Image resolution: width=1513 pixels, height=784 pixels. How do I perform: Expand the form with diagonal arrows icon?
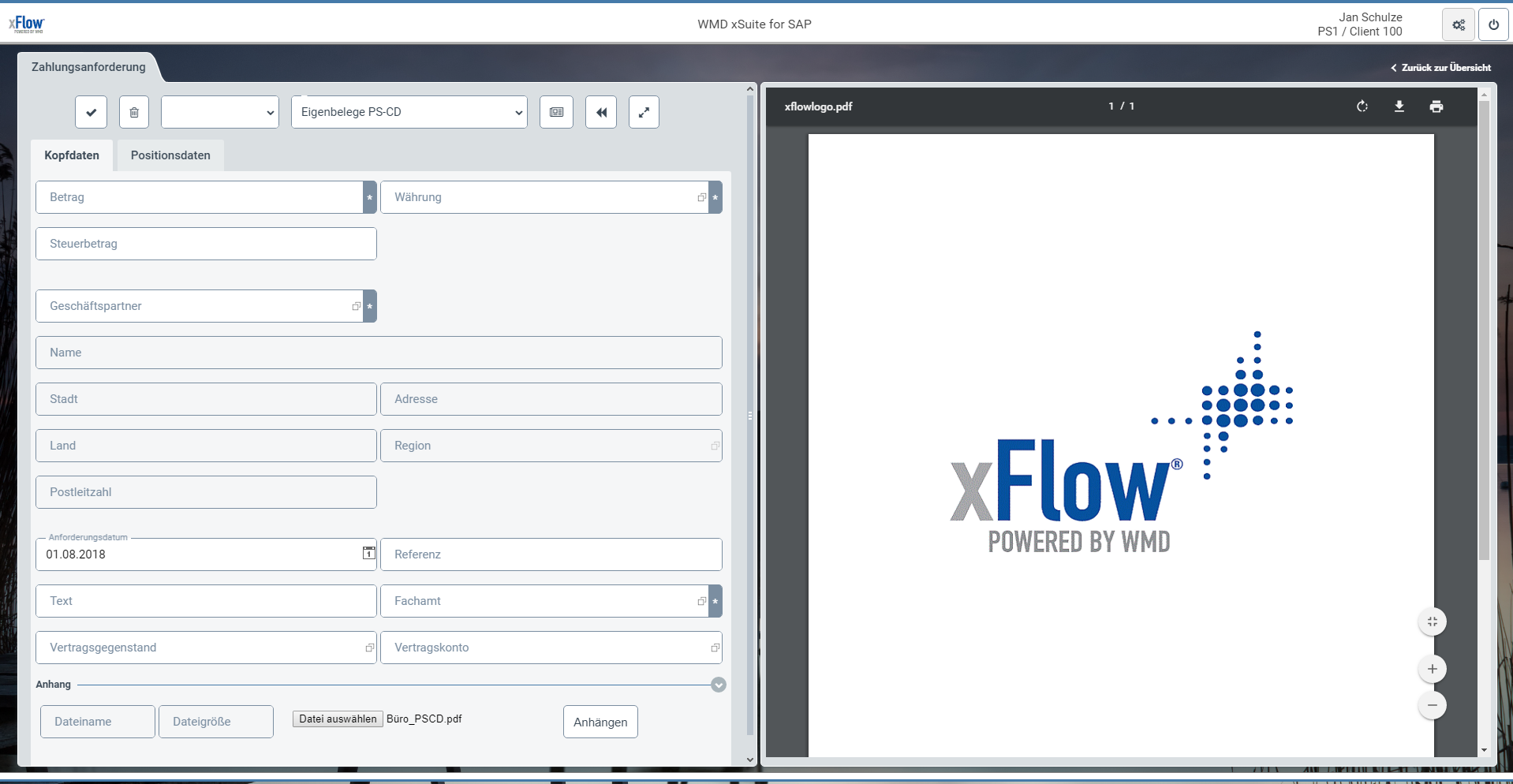click(644, 112)
